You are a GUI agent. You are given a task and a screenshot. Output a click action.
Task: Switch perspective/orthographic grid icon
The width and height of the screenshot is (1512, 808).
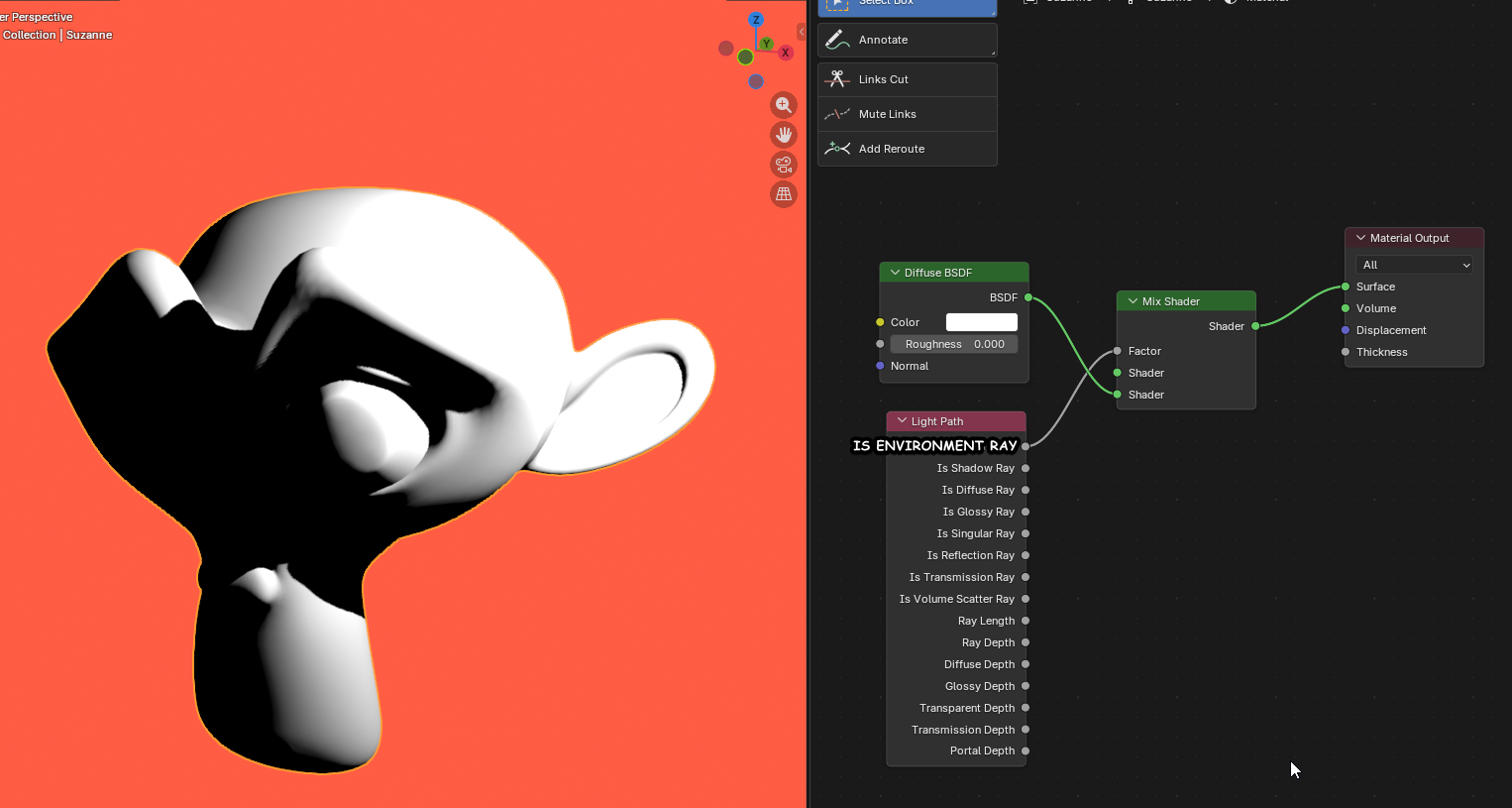click(784, 194)
